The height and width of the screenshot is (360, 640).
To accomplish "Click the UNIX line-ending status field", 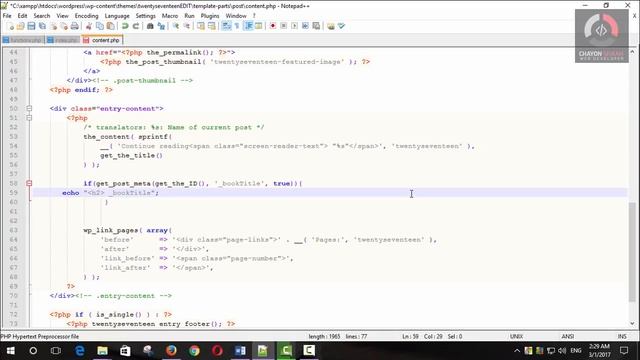I will [516, 337].
